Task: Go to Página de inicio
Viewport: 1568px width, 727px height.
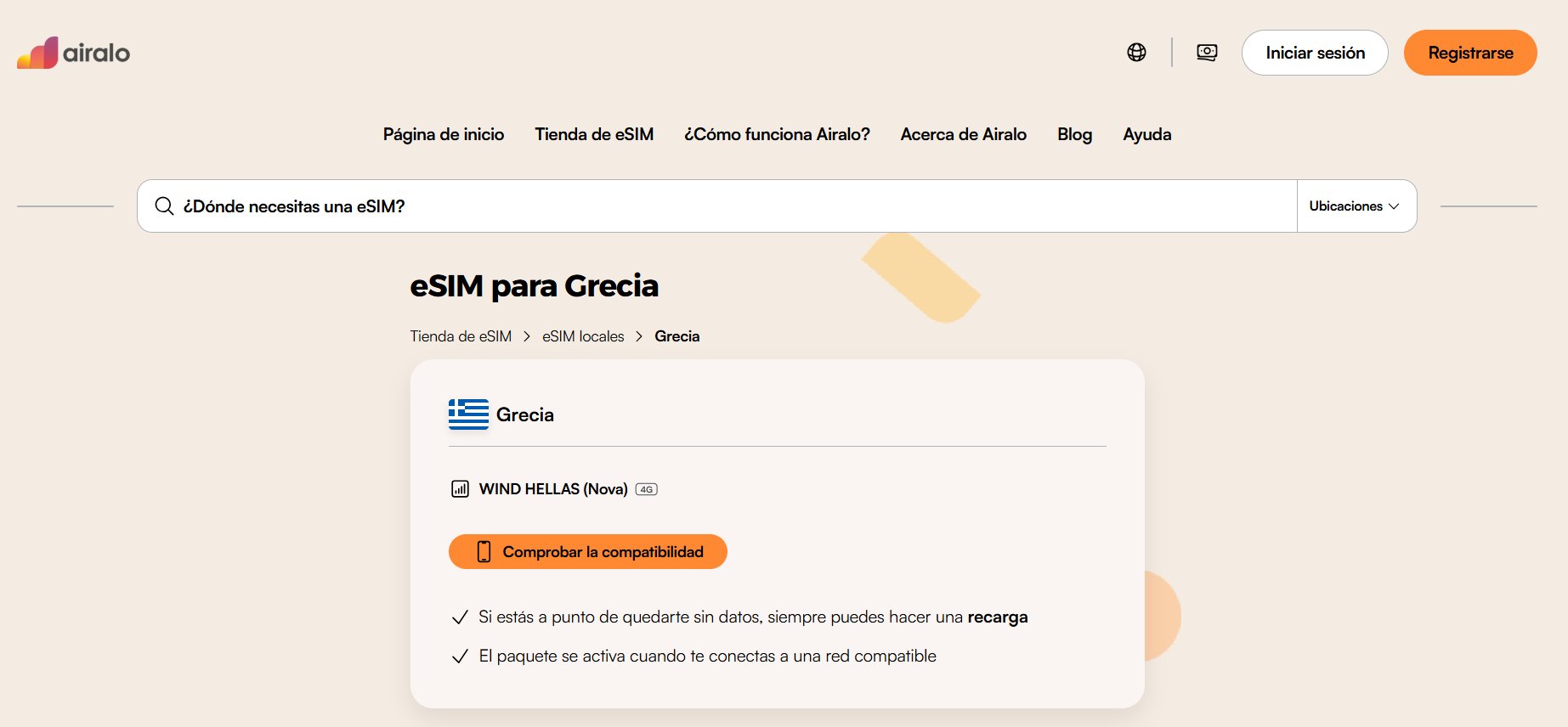Action: [x=444, y=134]
